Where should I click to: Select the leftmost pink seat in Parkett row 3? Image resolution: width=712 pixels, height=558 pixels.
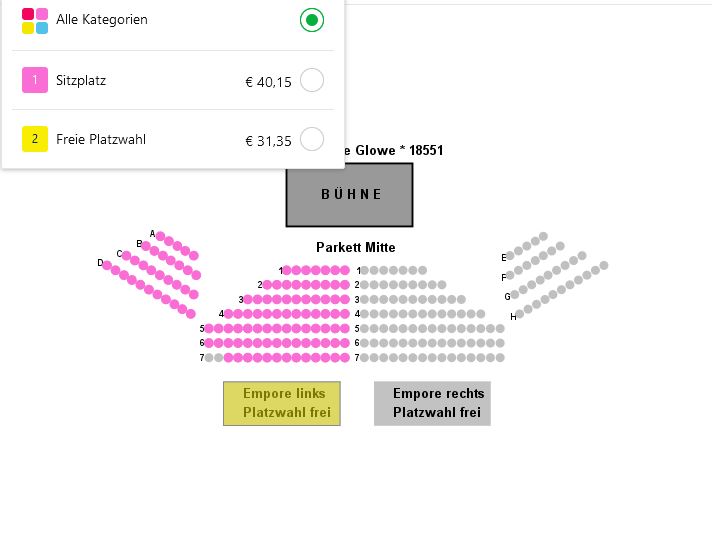tap(248, 300)
